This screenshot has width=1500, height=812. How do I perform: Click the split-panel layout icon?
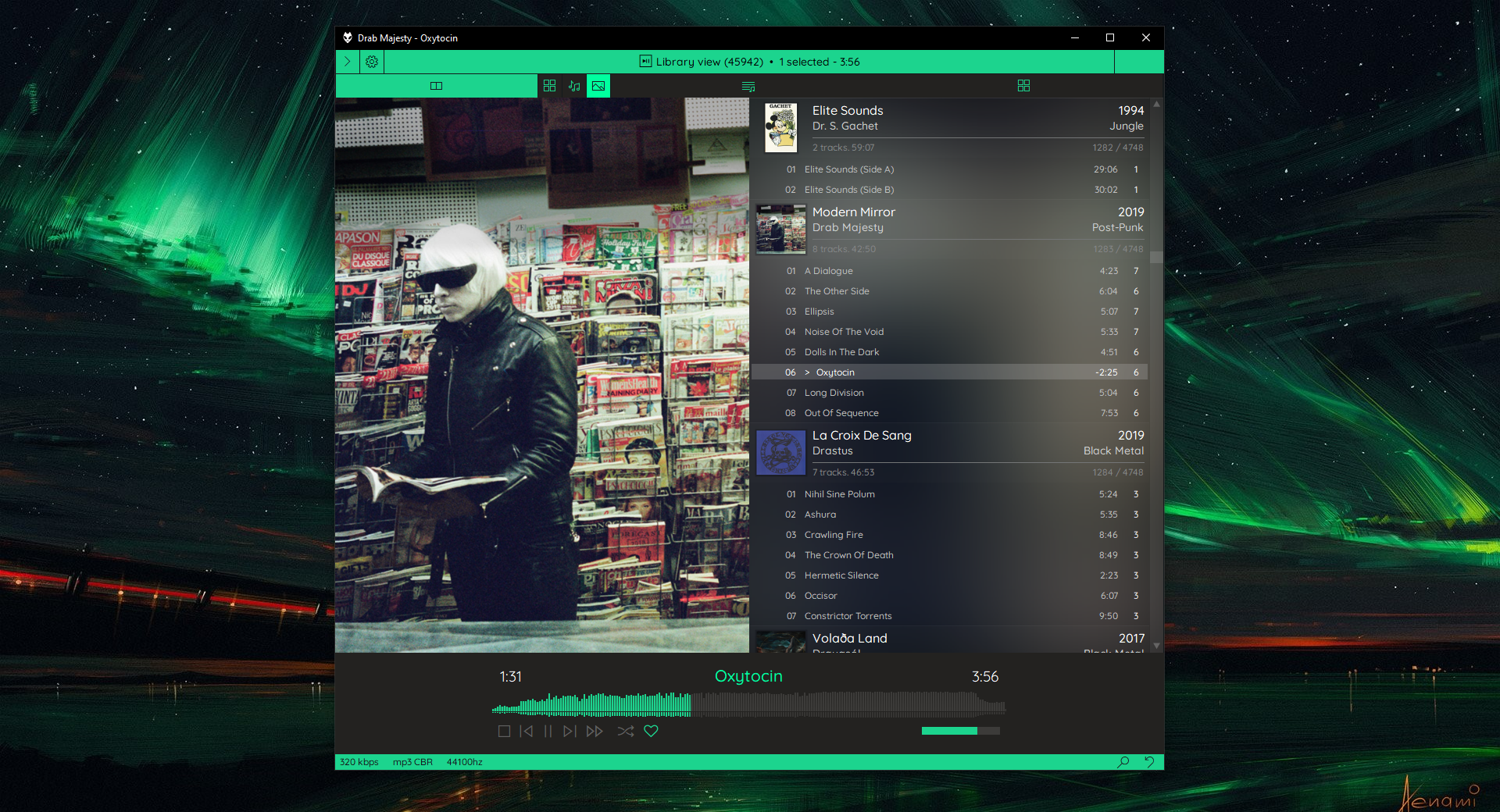(x=437, y=86)
